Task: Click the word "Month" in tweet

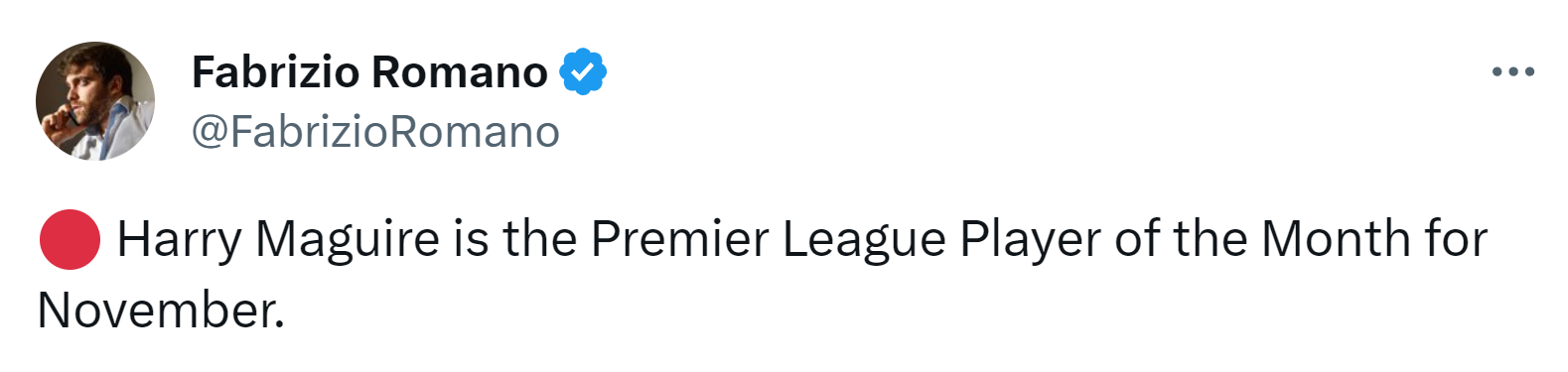Action: [x=1336, y=239]
